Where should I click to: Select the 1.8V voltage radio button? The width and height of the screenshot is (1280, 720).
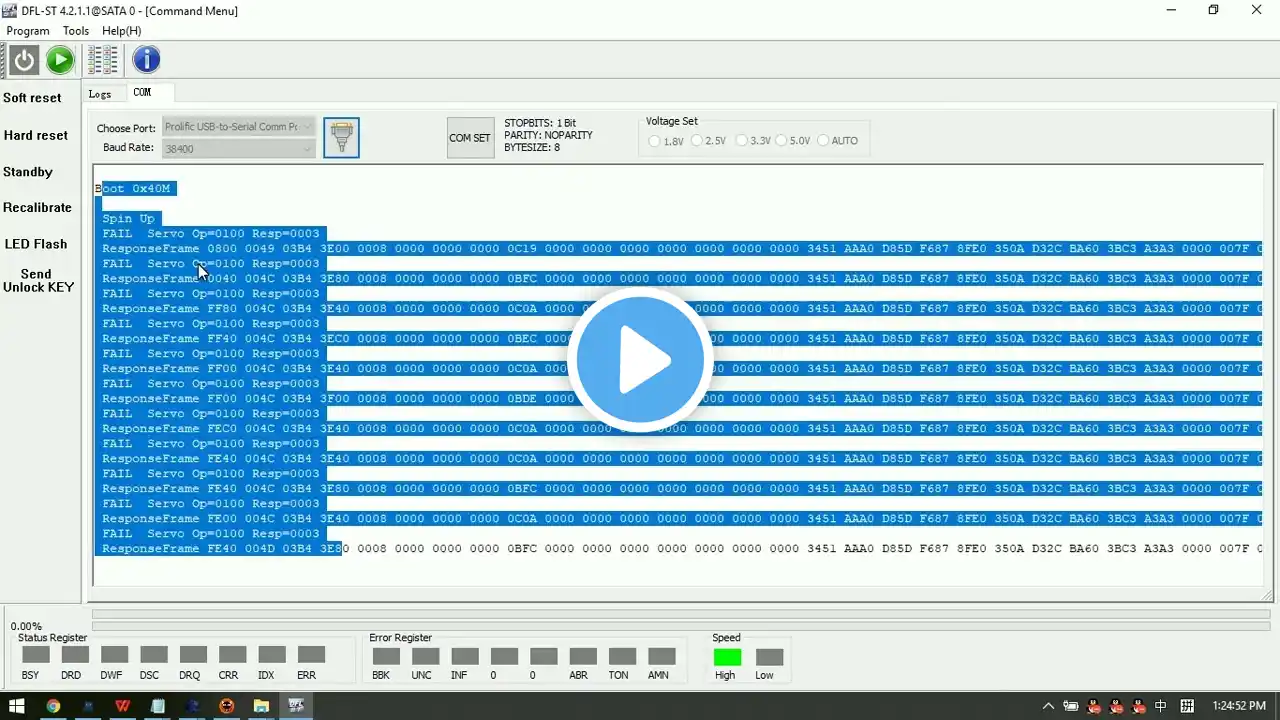click(665, 141)
